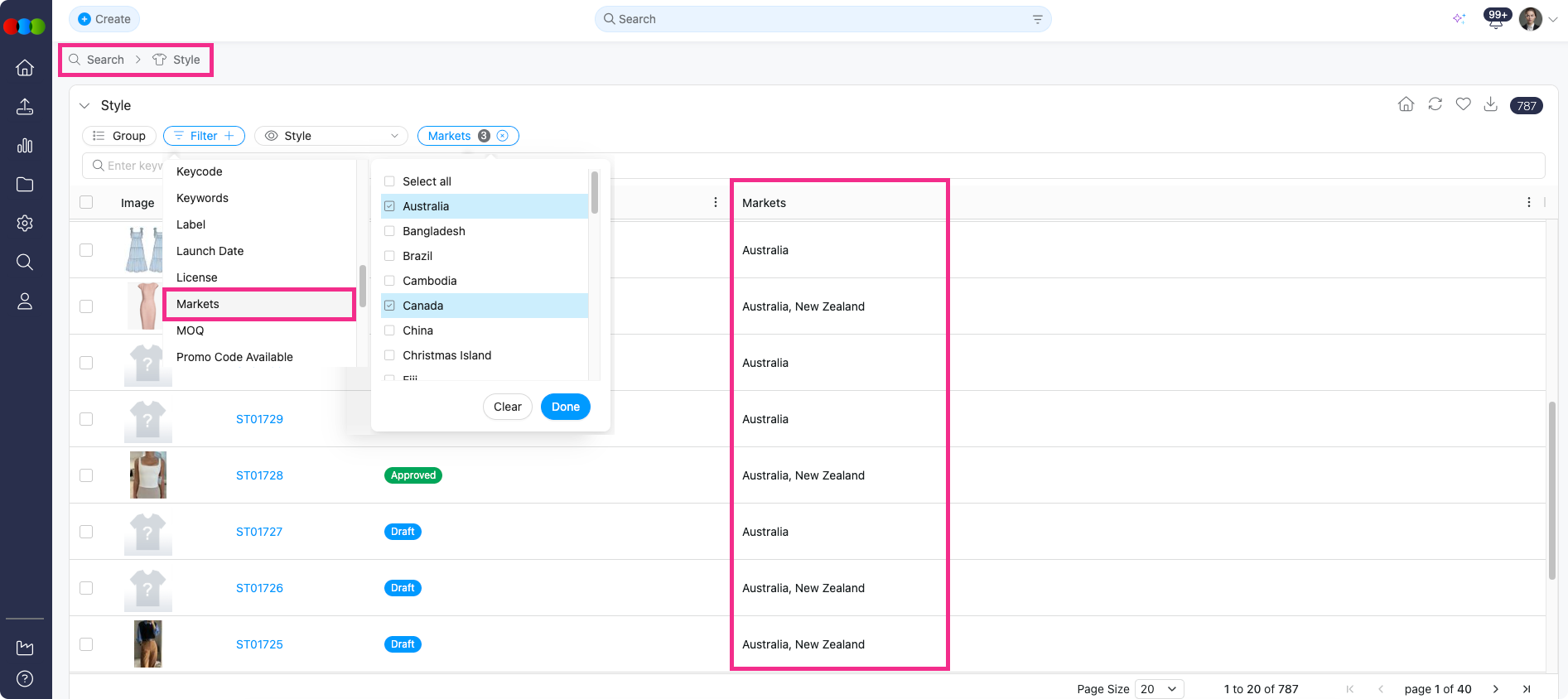1568x699 pixels.
Task: Choose Keywords from the filter list
Action: (202, 198)
